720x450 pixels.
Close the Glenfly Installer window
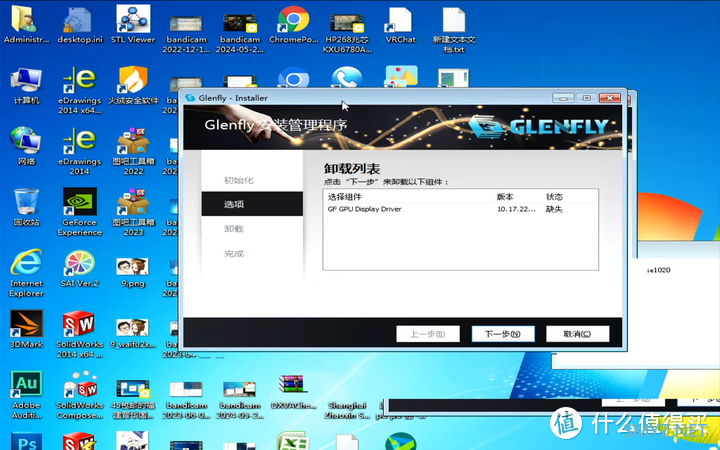pos(610,98)
